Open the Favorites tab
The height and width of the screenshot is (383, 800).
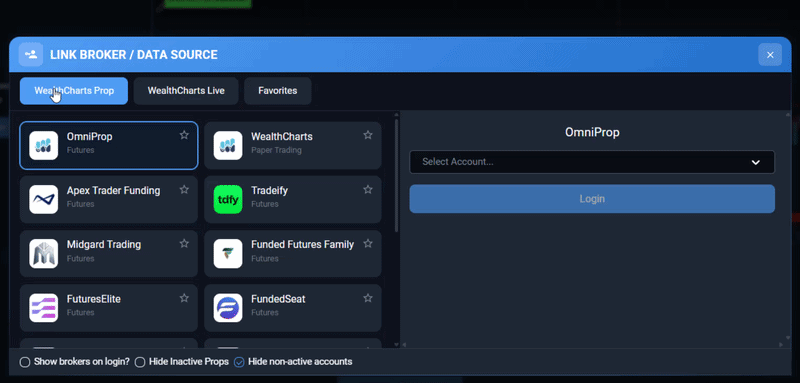(278, 91)
